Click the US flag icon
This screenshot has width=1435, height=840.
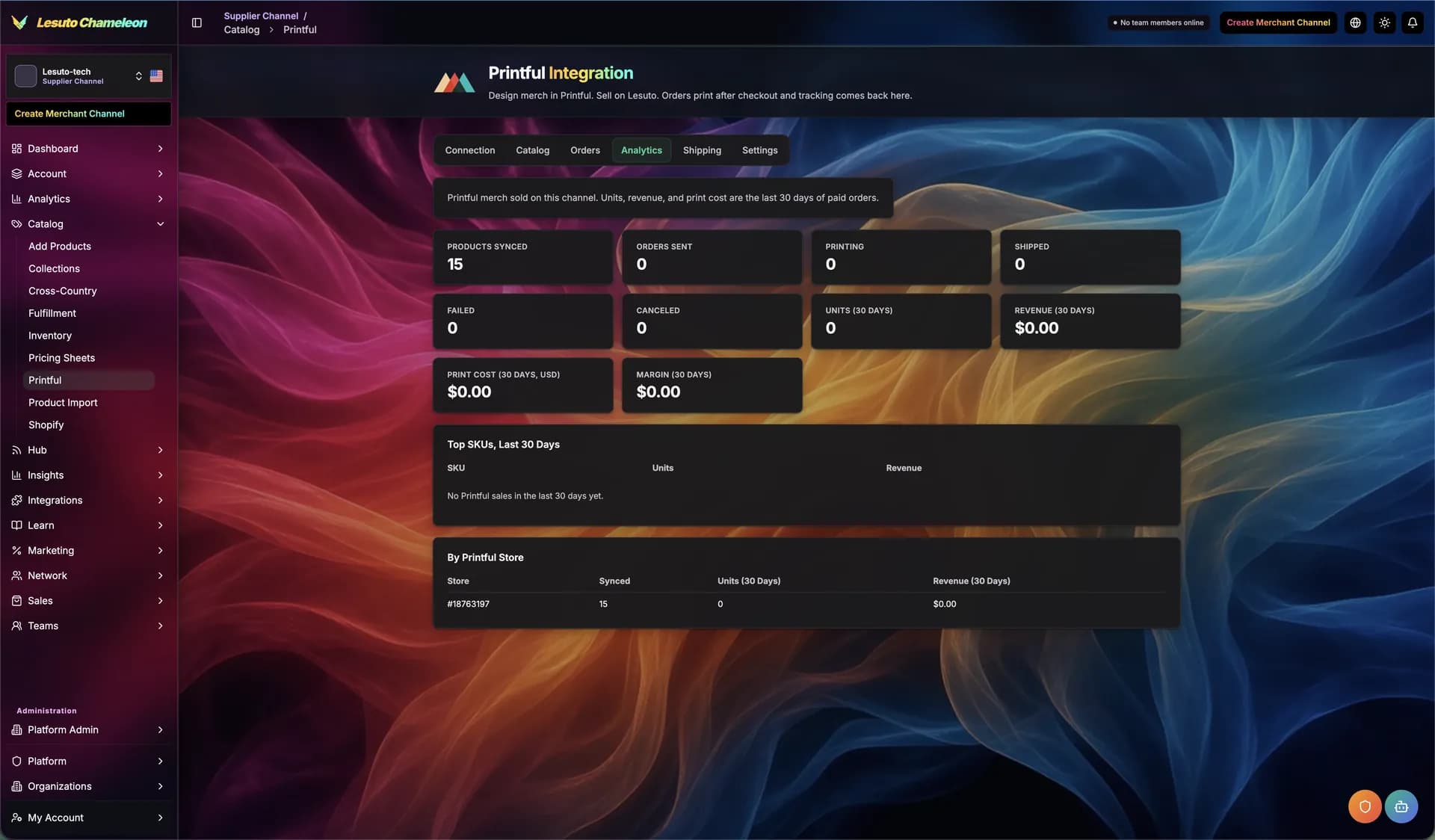click(156, 75)
